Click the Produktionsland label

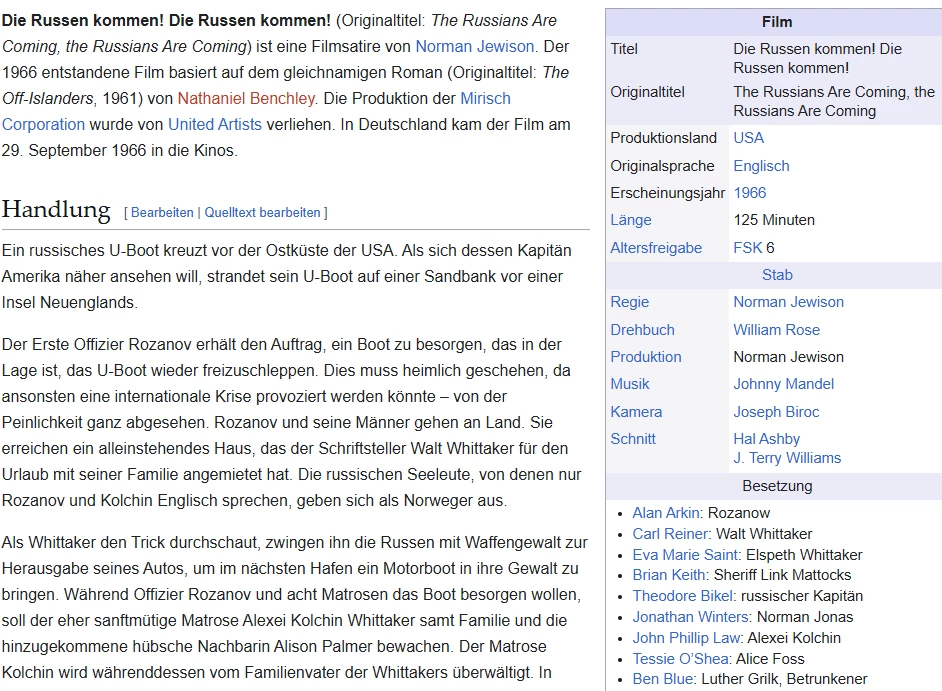[663, 138]
